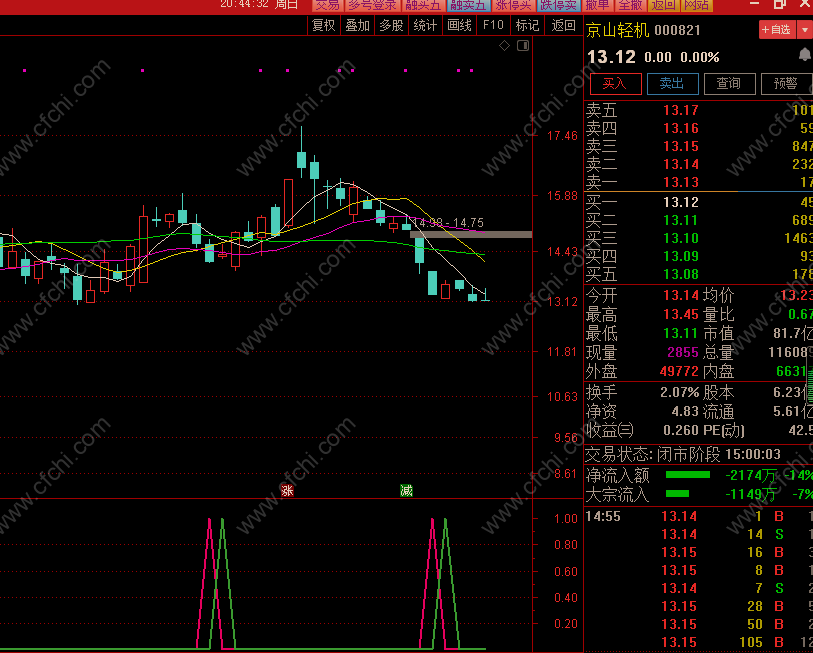
Task: Open the dropdown arrow next to 自选
Action: 805,30
